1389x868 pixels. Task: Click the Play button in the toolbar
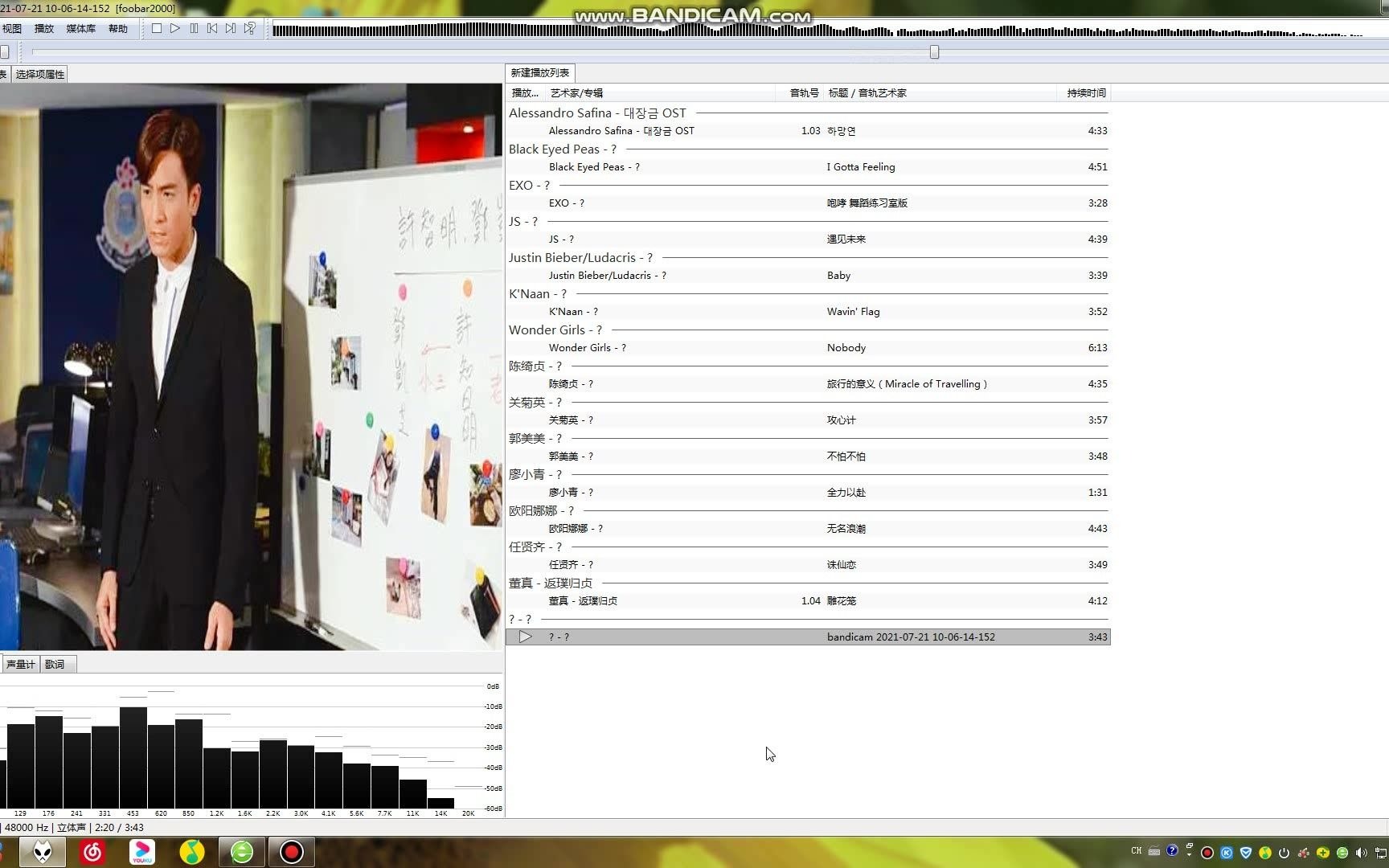(175, 28)
